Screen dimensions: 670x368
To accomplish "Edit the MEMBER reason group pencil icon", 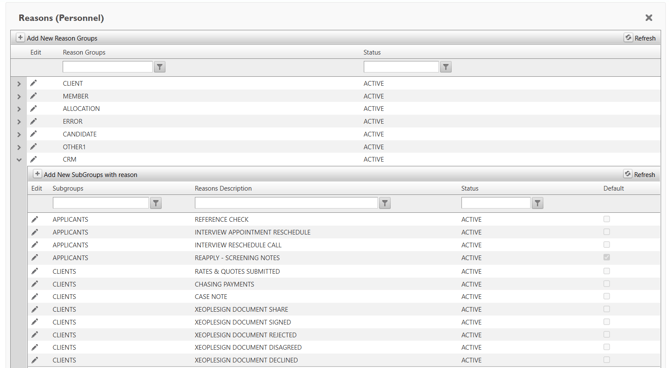I will [33, 96].
